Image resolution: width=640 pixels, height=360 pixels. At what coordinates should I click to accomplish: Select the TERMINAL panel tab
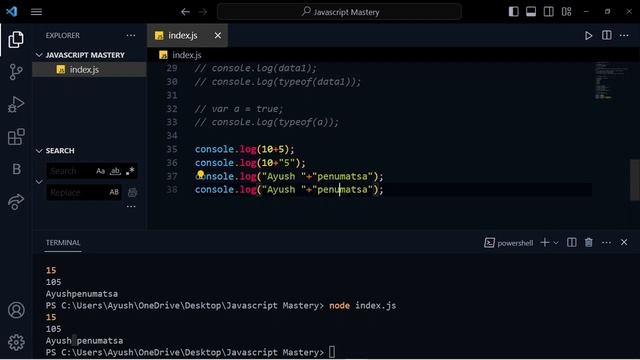click(x=63, y=242)
